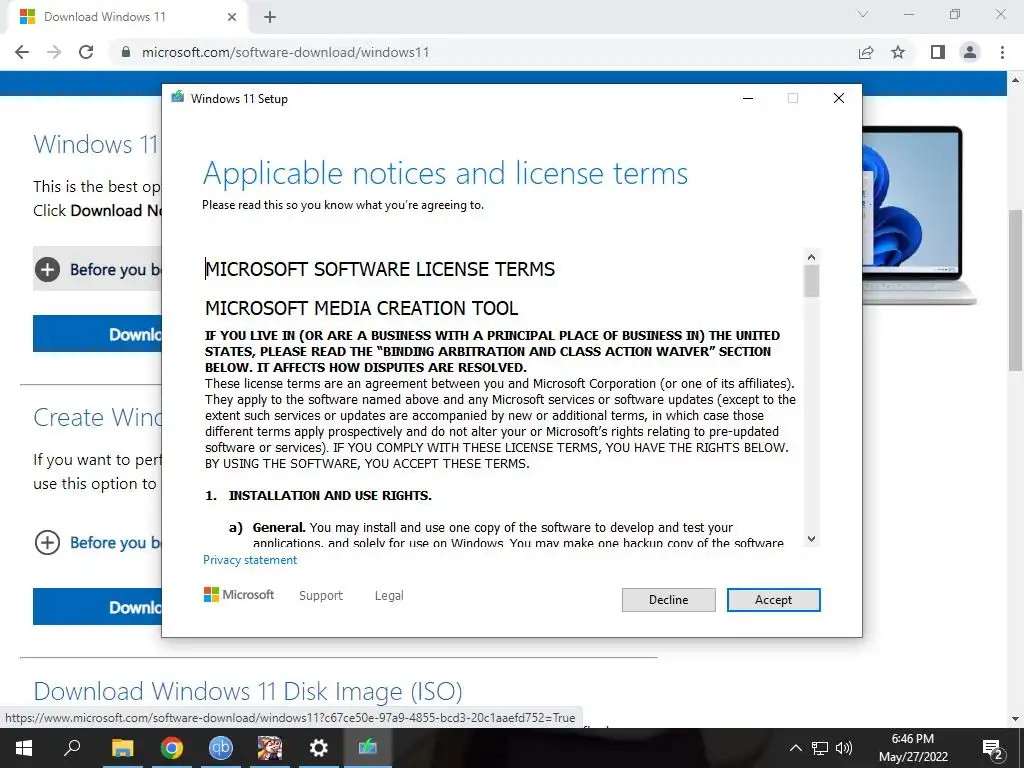Select the Download Windows 11 tab
The width and height of the screenshot is (1024, 768).
pyautogui.click(x=127, y=17)
